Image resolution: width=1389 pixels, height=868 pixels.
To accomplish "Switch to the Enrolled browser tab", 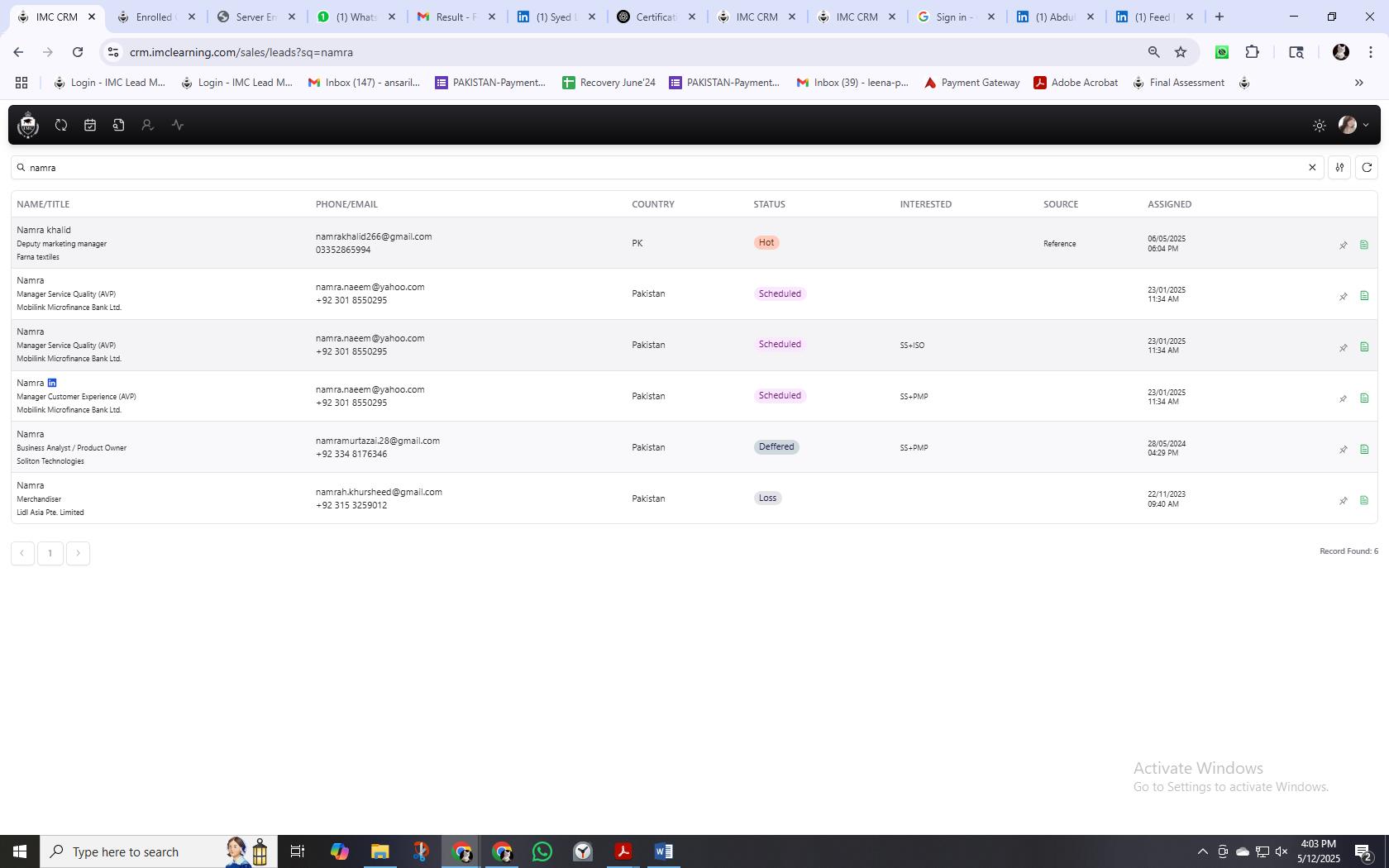I will 155,17.
